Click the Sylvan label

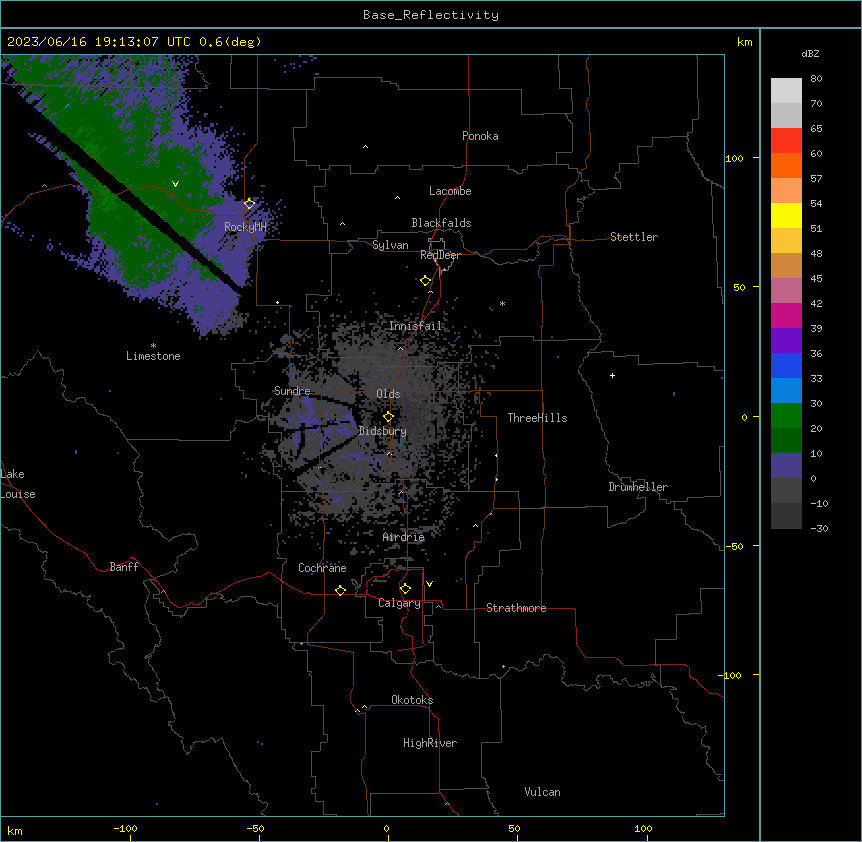tap(390, 245)
